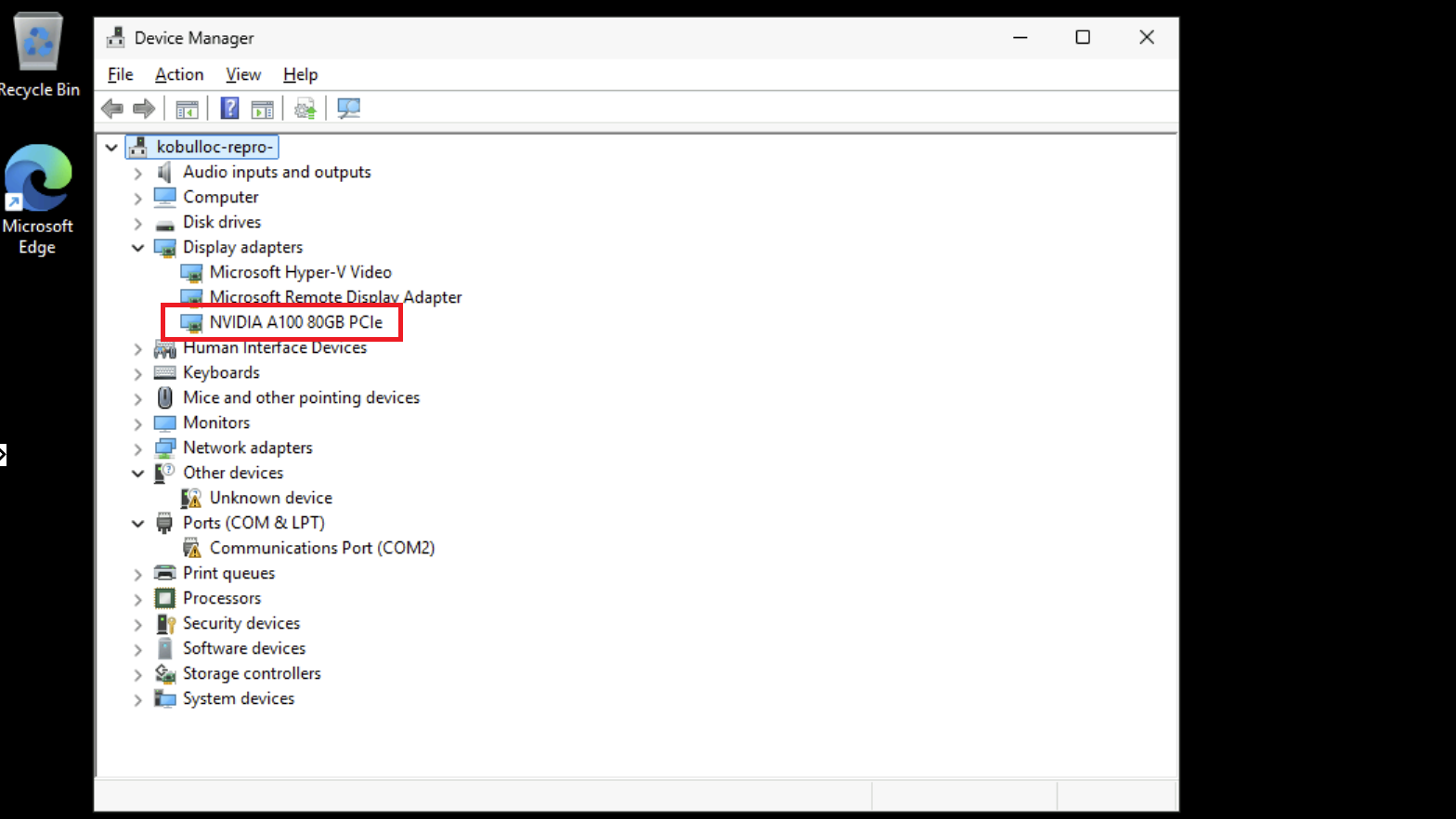Click the Forward arrow toolbar icon
1456x819 pixels.
point(144,109)
